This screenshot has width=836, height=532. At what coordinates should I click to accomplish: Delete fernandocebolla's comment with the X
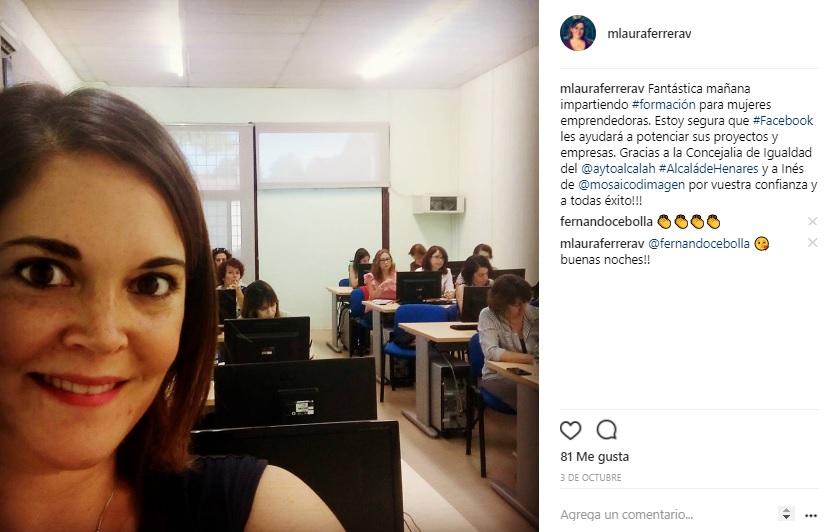(812, 221)
